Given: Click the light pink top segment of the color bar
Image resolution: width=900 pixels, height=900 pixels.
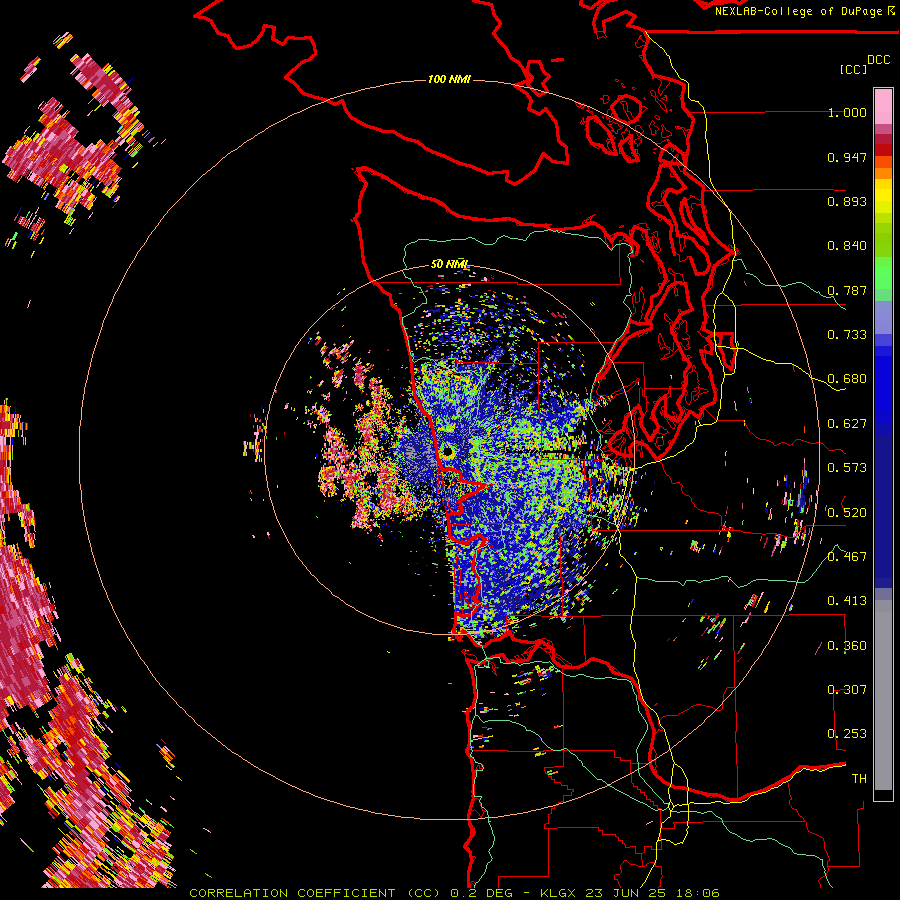Looking at the screenshot, I should 883,106.
